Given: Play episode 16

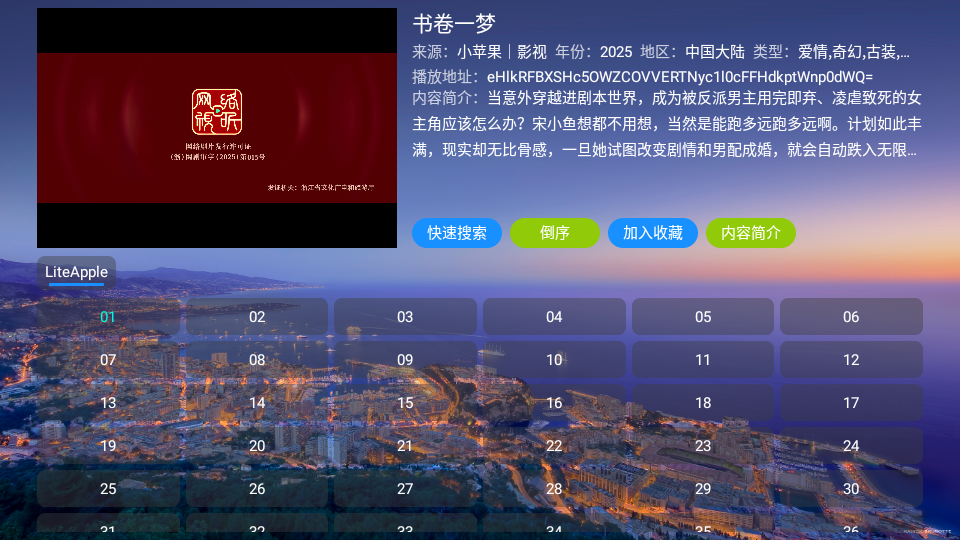Looking at the screenshot, I should coord(554,403).
